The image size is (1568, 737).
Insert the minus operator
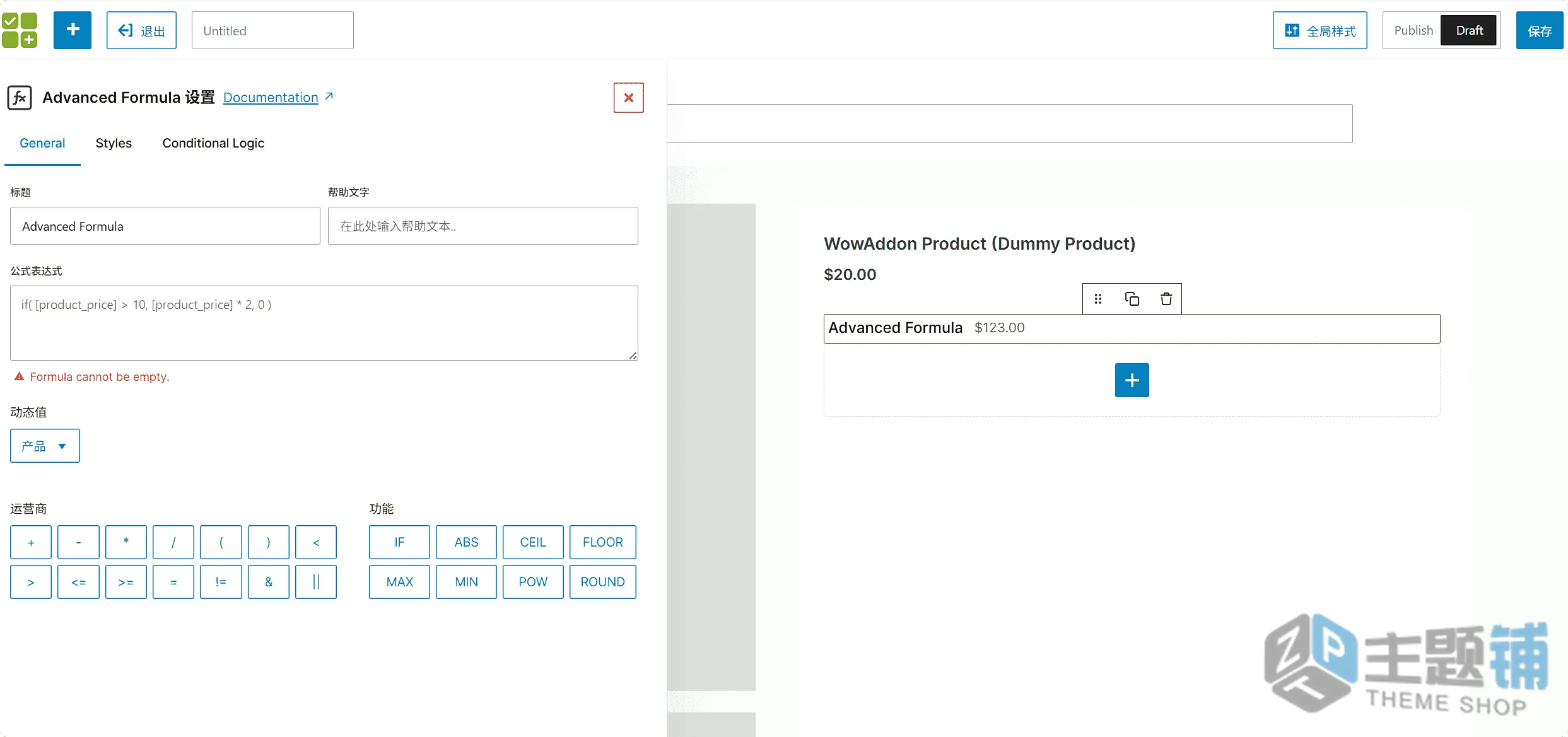78,542
